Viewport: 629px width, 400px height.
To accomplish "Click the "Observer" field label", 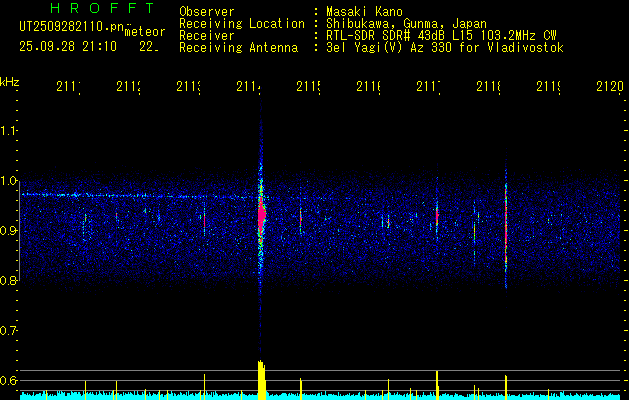I will click(x=207, y=11).
